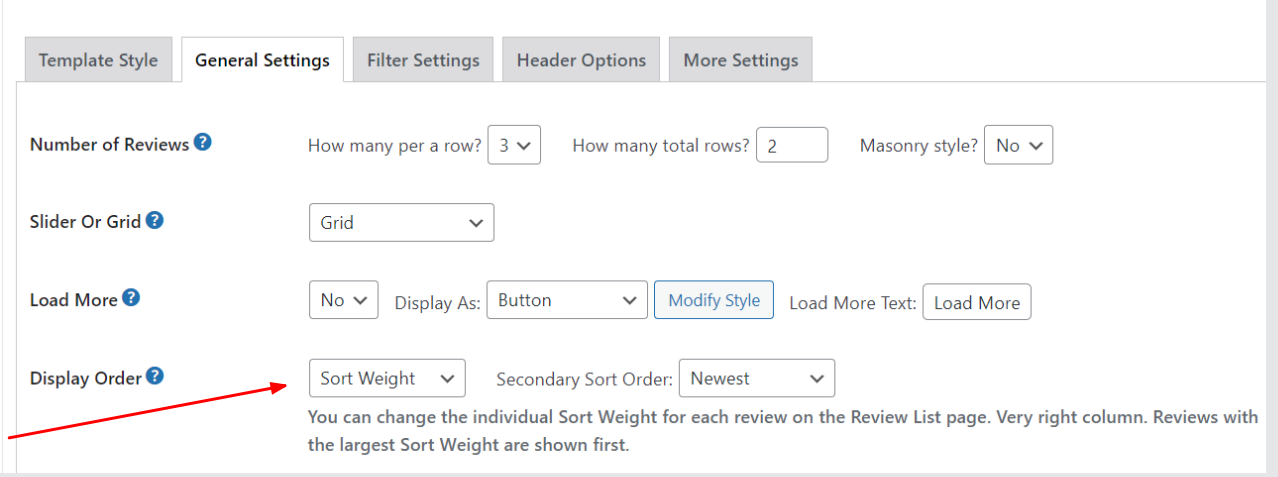
Task: Click the Load More help question icon
Action: pyautogui.click(x=131, y=298)
